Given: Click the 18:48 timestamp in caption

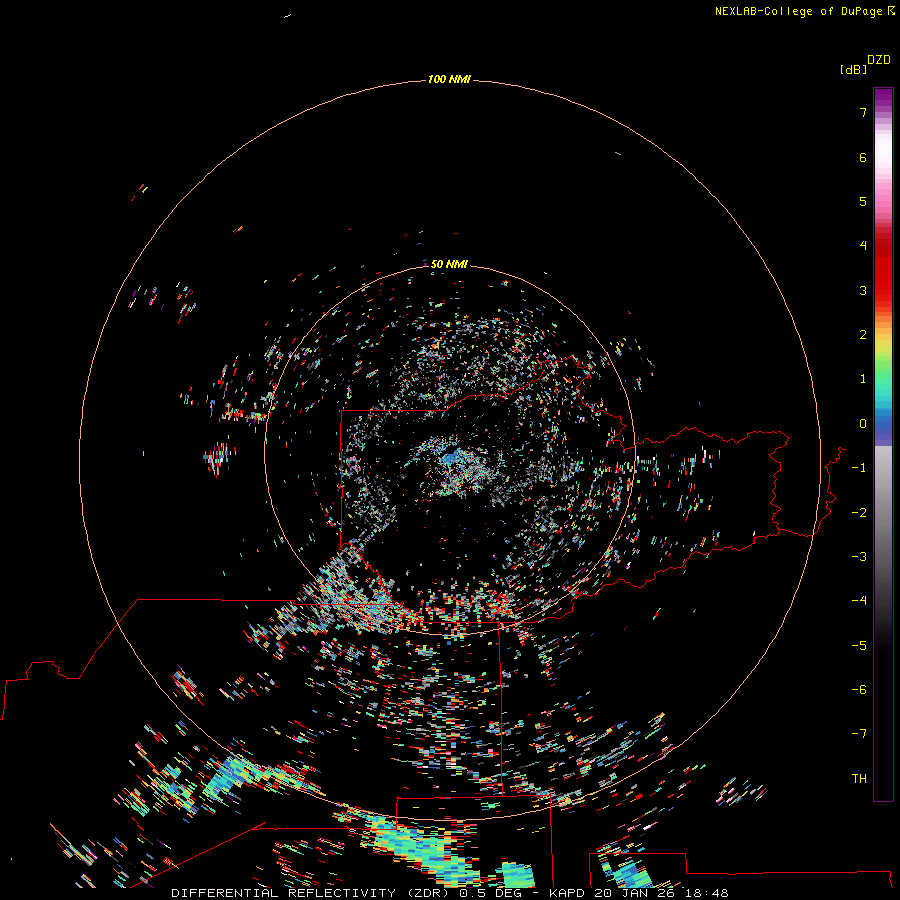Looking at the screenshot, I should coord(707,893).
